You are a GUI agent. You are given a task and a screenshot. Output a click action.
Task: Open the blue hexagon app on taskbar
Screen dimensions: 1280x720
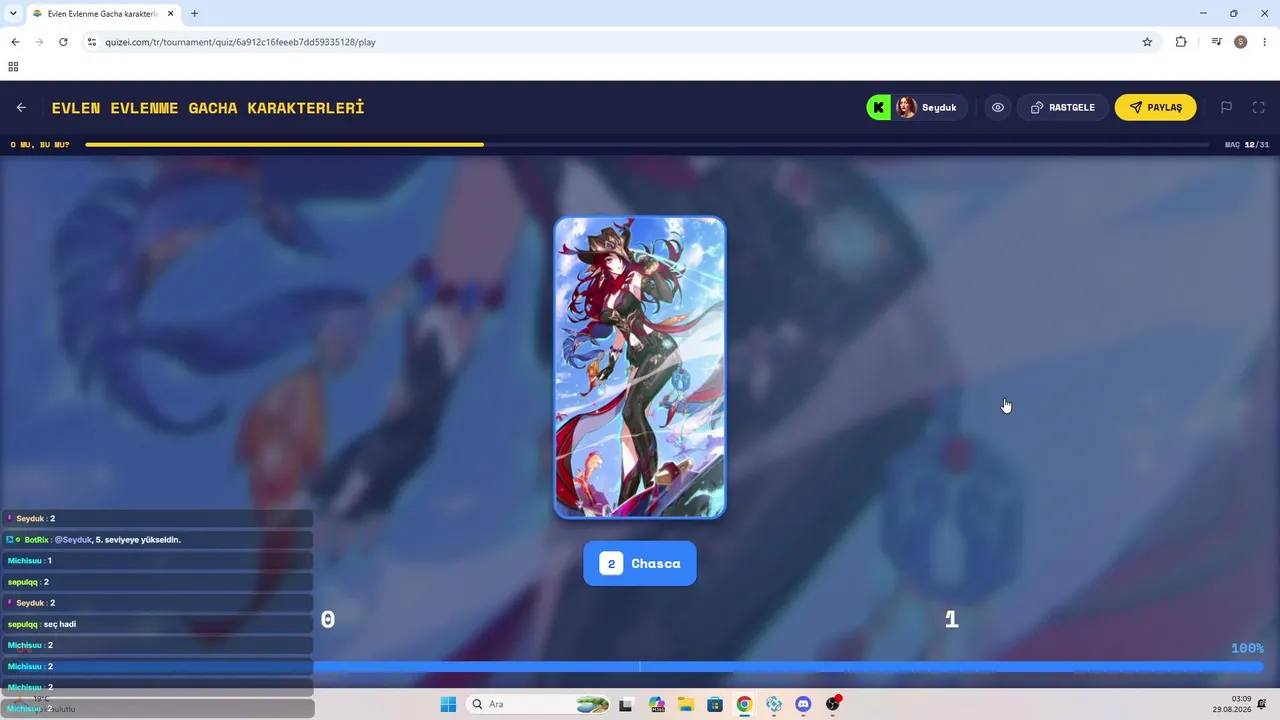[x=774, y=704]
